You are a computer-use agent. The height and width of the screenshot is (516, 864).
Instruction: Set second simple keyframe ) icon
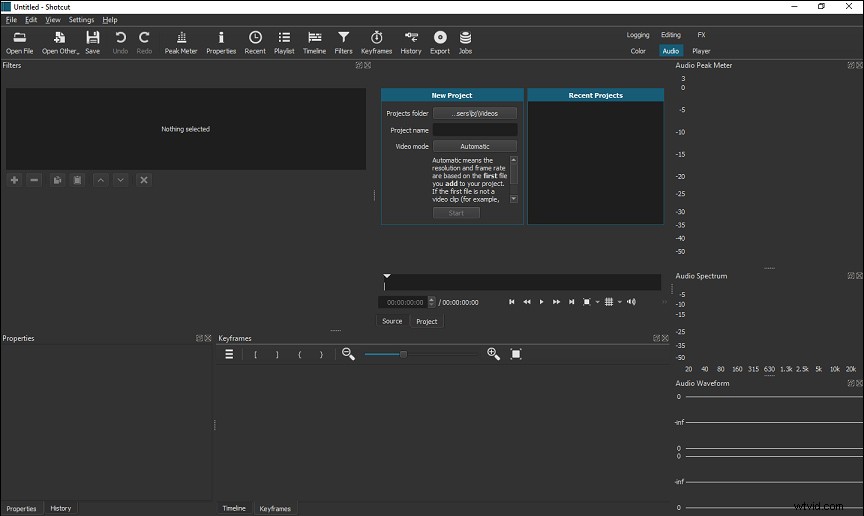click(321, 354)
